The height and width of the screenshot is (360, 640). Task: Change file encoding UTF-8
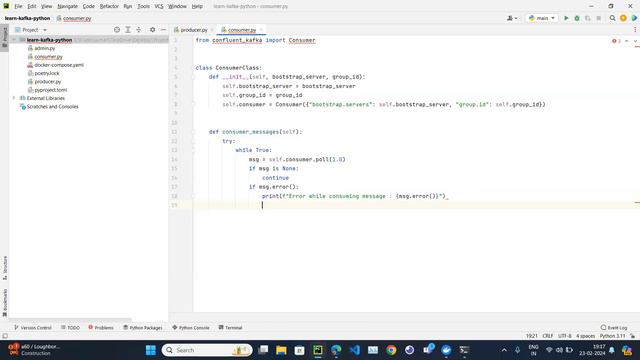564,336
